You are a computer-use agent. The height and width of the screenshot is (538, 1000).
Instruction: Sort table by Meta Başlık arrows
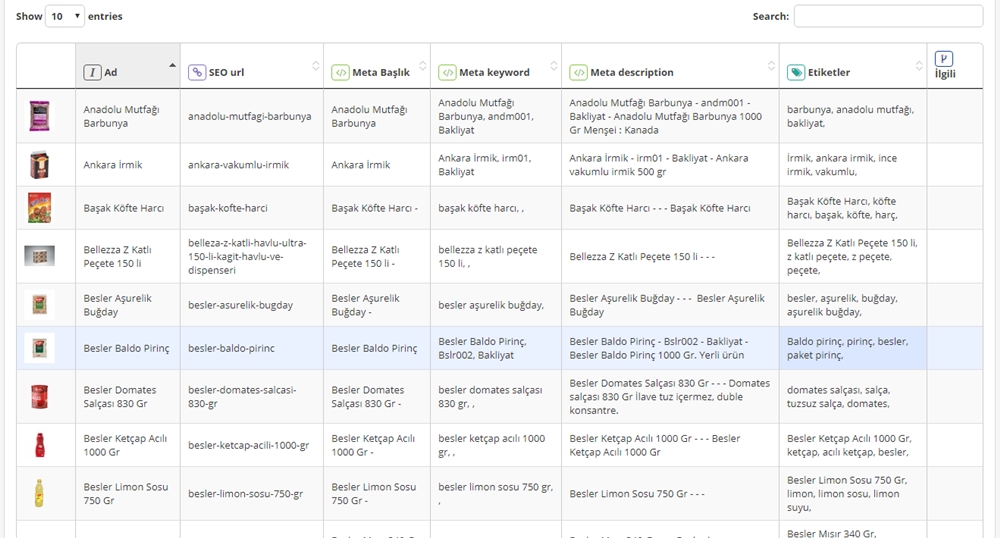coord(423,66)
